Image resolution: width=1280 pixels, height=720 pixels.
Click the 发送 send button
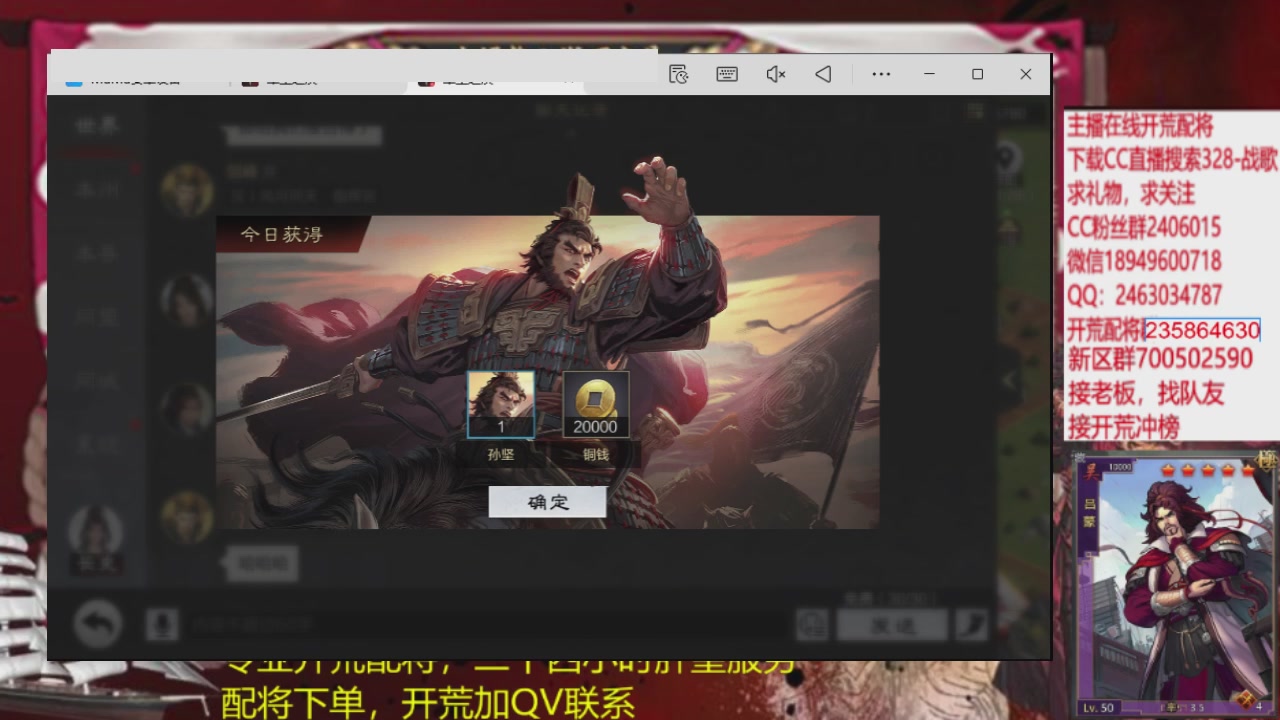(892, 626)
